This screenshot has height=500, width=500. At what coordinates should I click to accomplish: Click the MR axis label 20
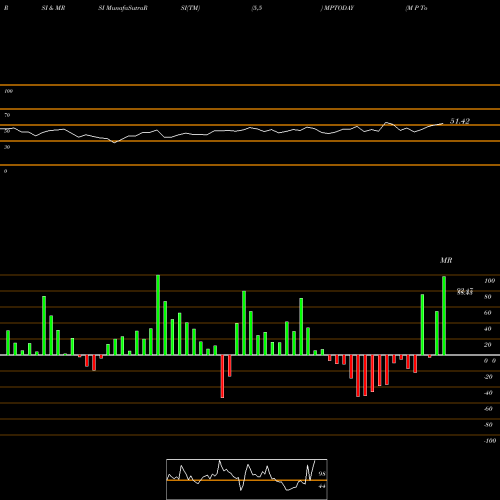click(x=487, y=345)
